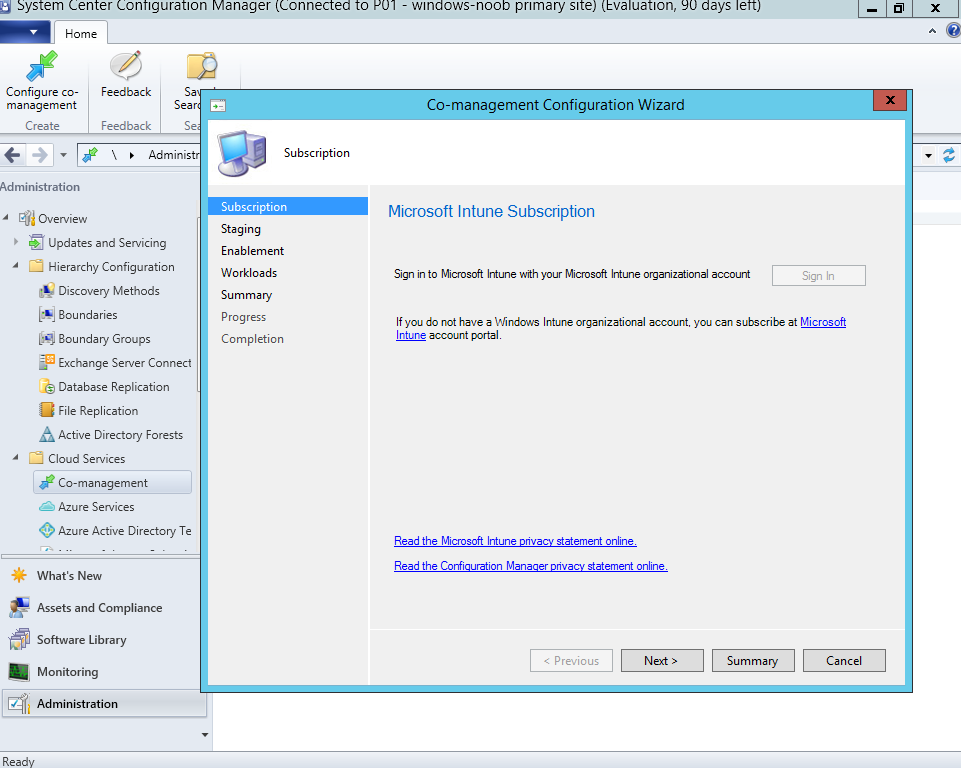Go forward with the navigation forward arrow
This screenshot has height=768, width=961.
40,154
